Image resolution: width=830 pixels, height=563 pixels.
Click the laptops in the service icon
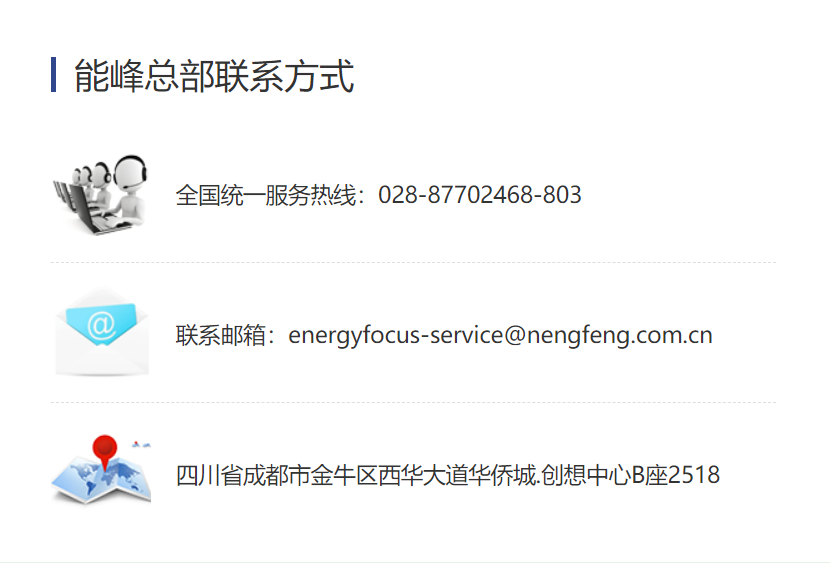85,209
